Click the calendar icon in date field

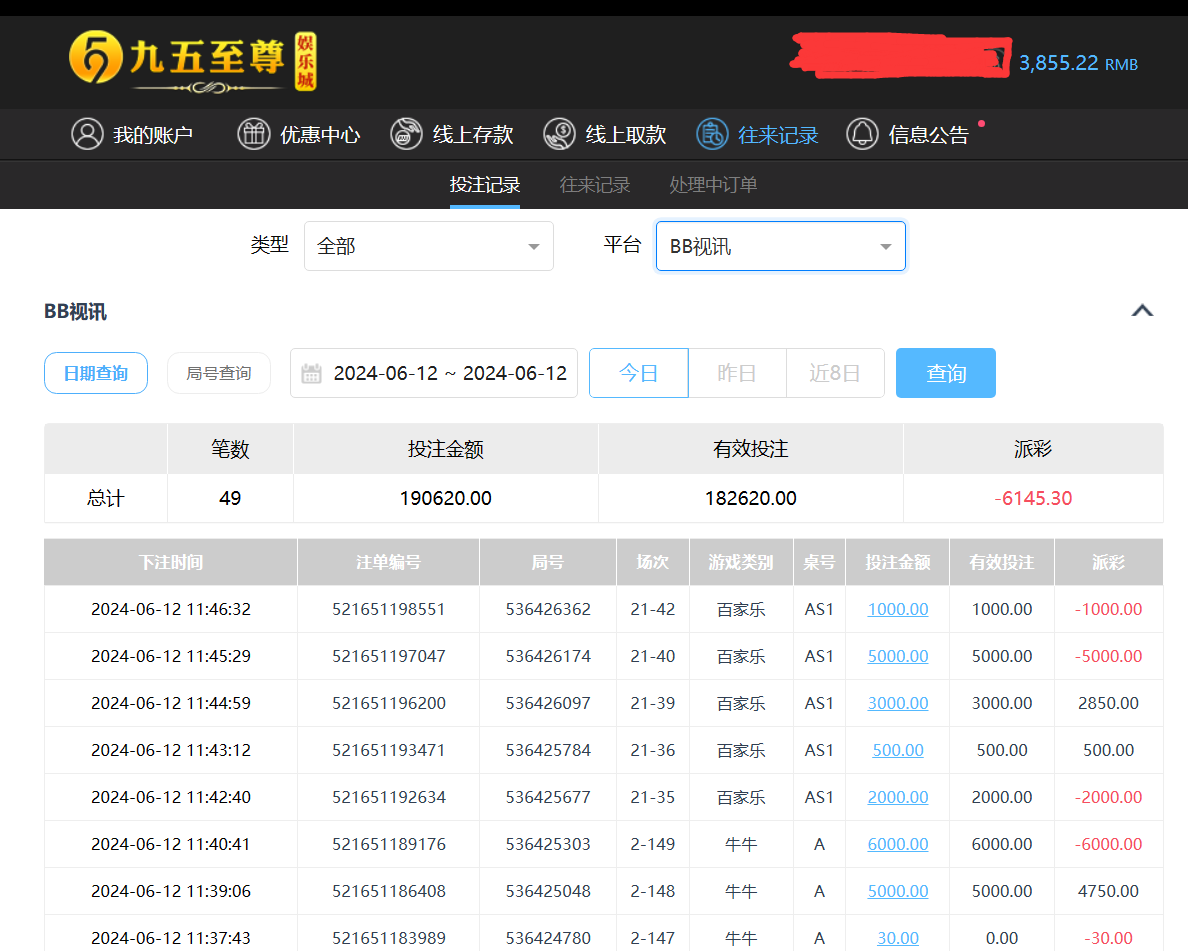[312, 374]
